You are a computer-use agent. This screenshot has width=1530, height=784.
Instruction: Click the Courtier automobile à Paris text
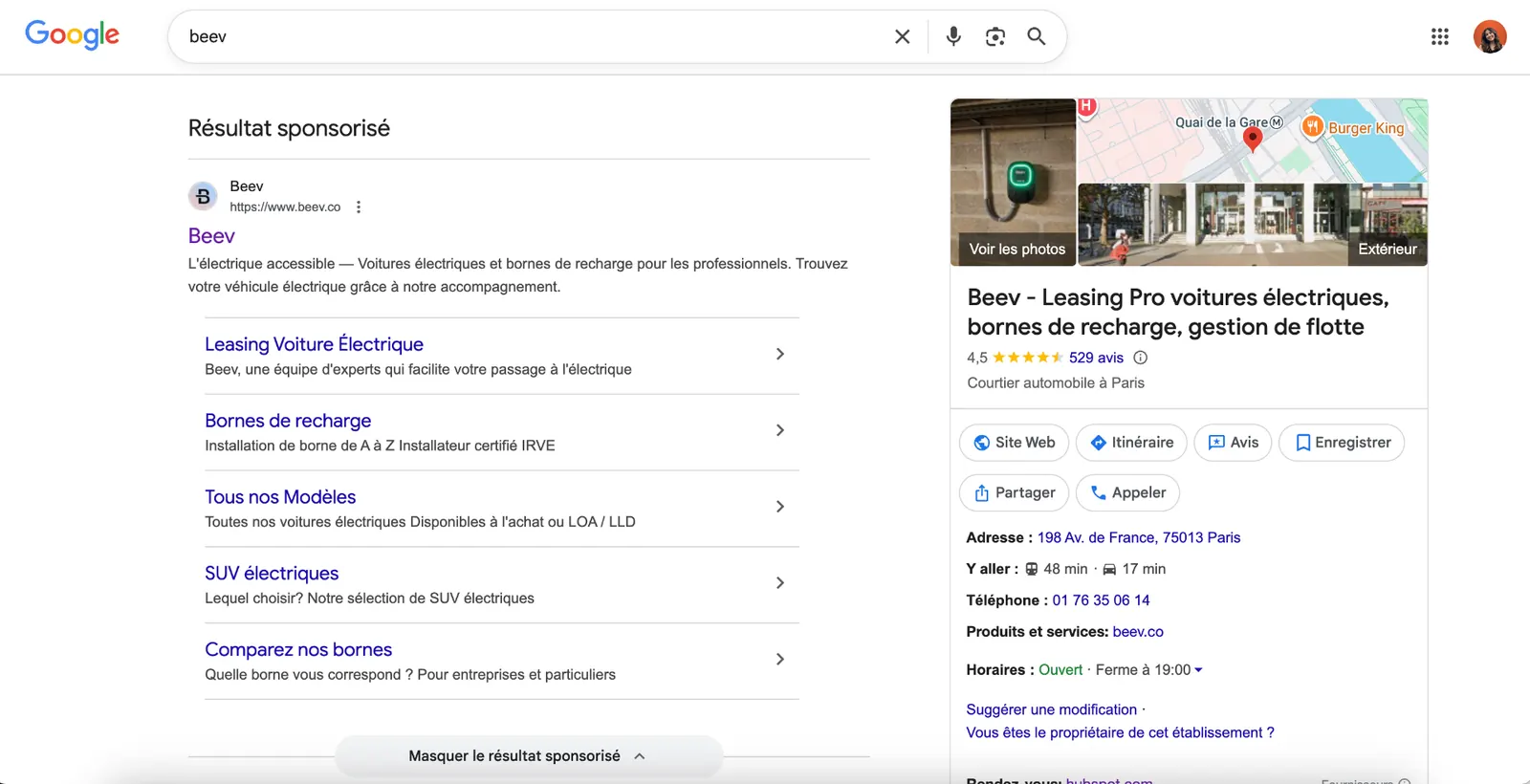[1056, 382]
